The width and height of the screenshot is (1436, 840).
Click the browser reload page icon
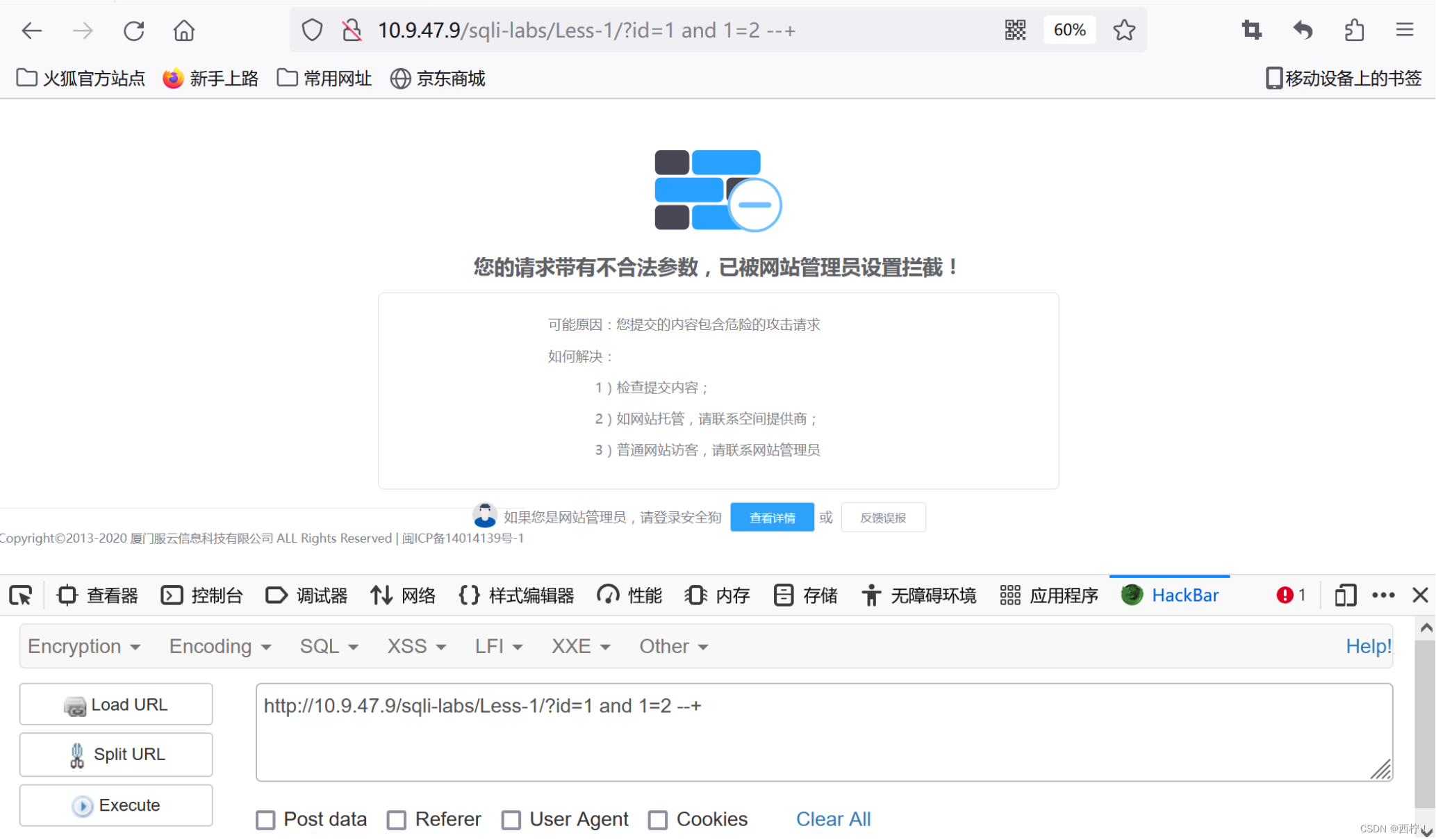coord(133,31)
